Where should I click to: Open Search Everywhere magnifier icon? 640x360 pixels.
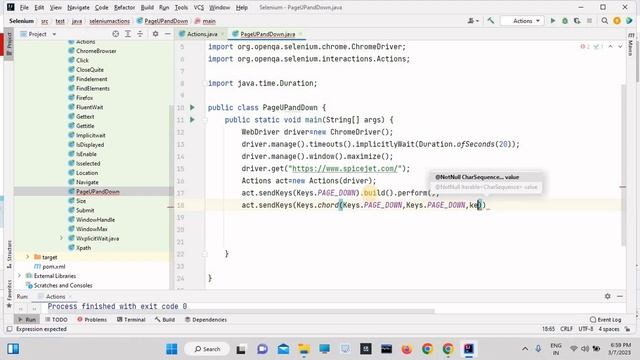(604, 21)
